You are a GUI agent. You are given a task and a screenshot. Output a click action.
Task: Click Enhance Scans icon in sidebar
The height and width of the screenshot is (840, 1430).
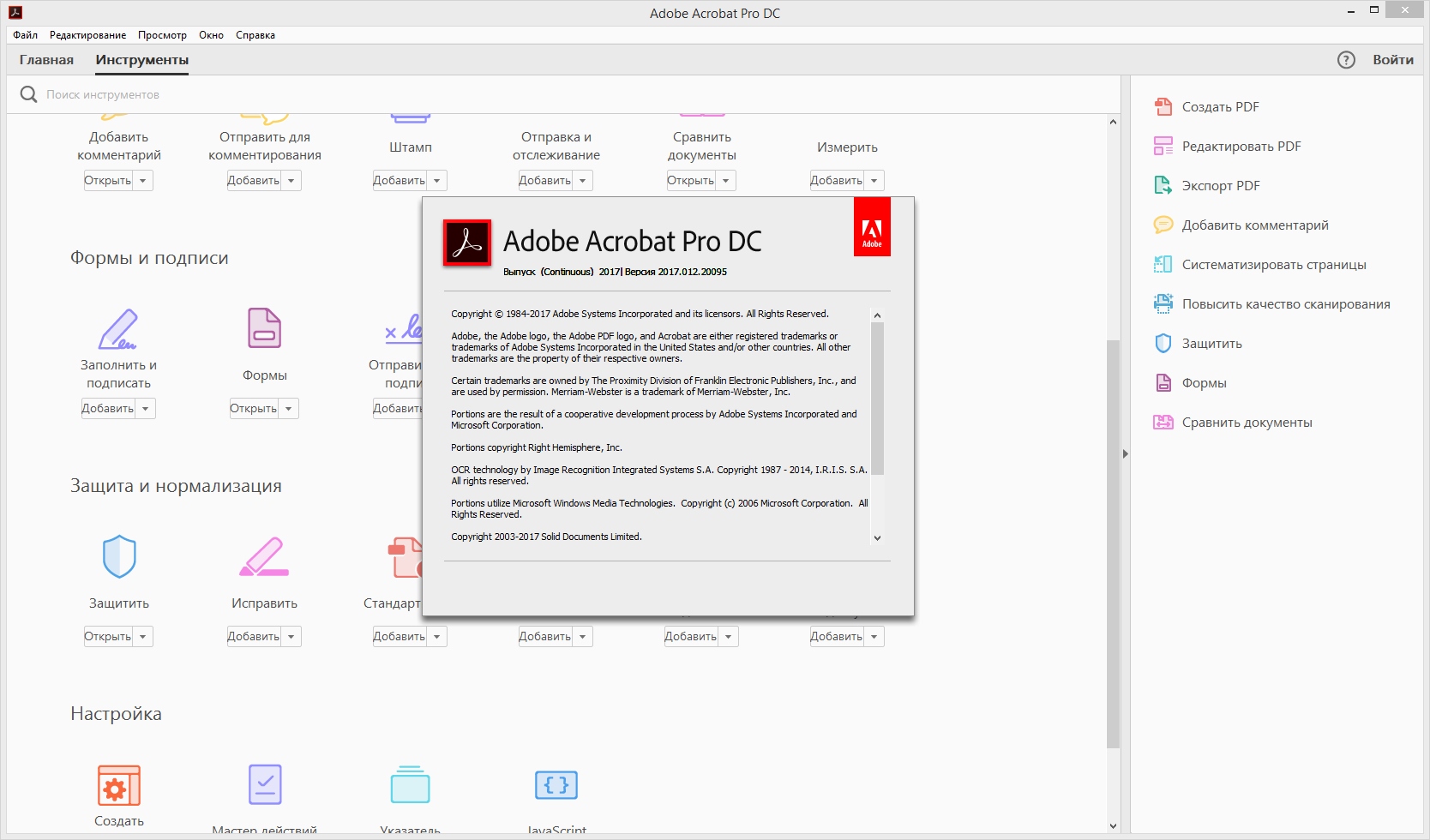coord(1163,304)
